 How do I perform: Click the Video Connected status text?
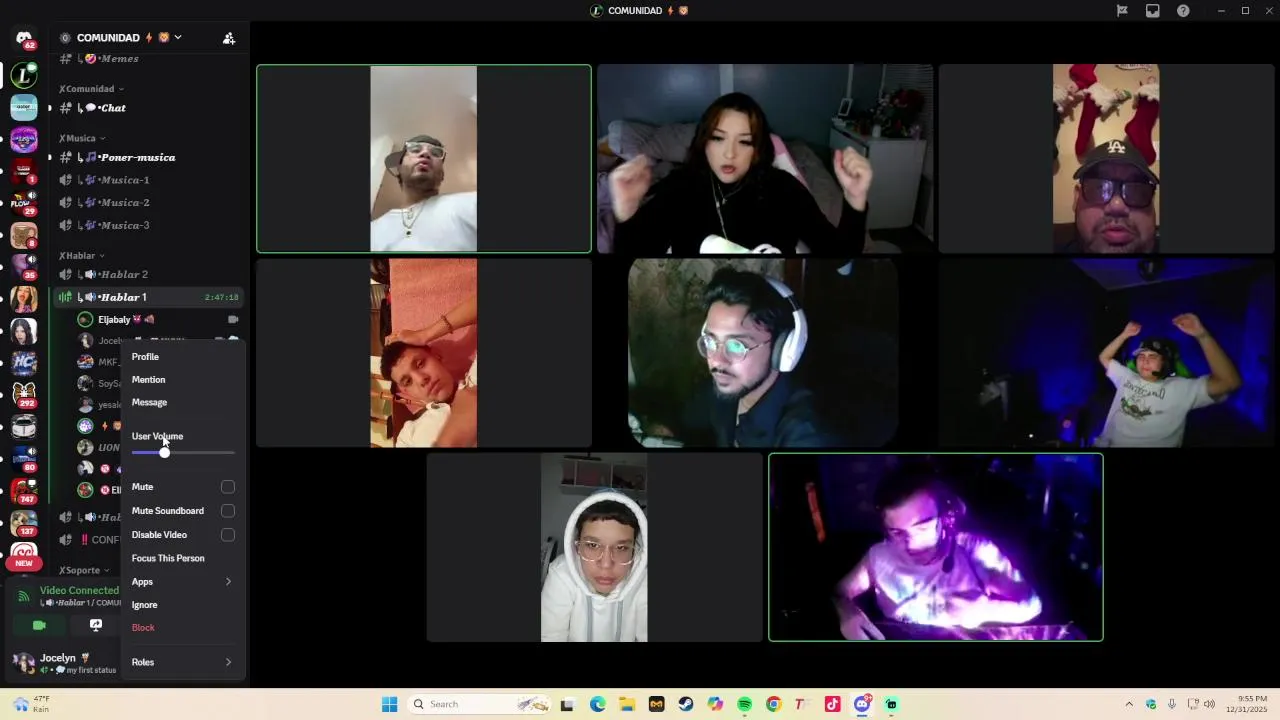[x=79, y=591]
